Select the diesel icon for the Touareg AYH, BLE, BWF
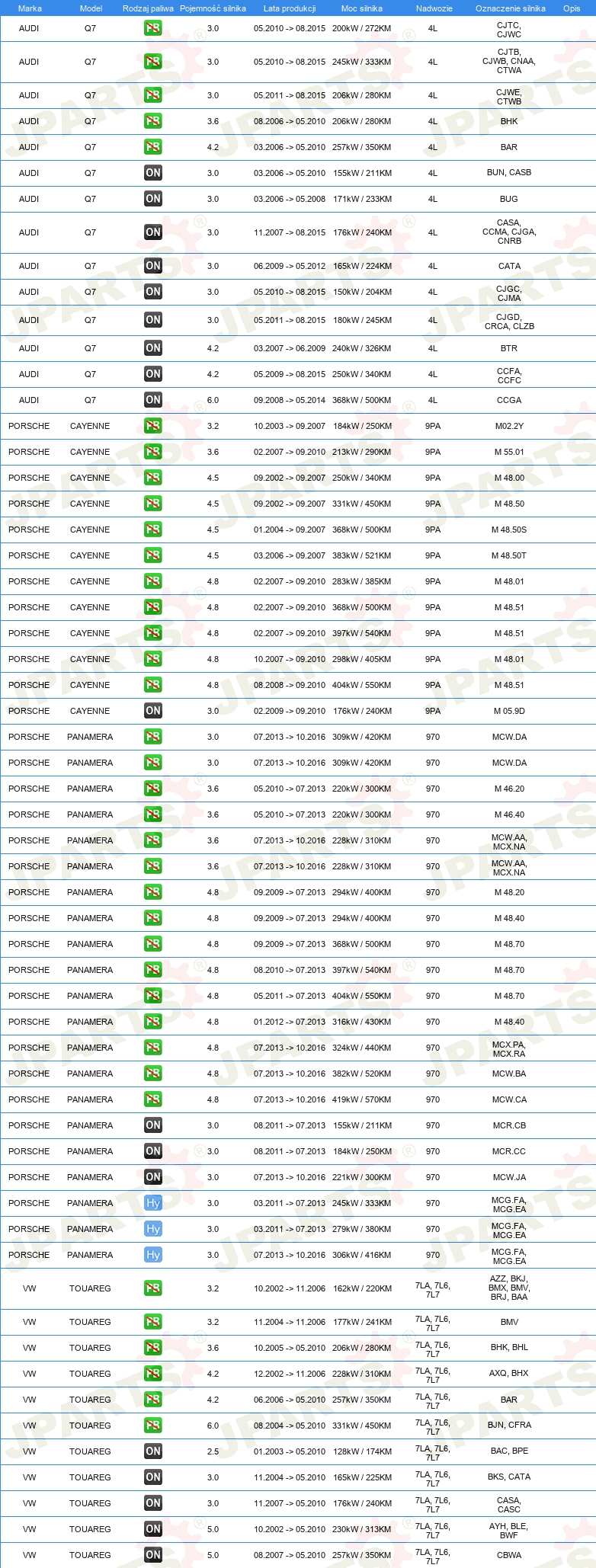This screenshot has height=1568, width=596. (x=153, y=1530)
